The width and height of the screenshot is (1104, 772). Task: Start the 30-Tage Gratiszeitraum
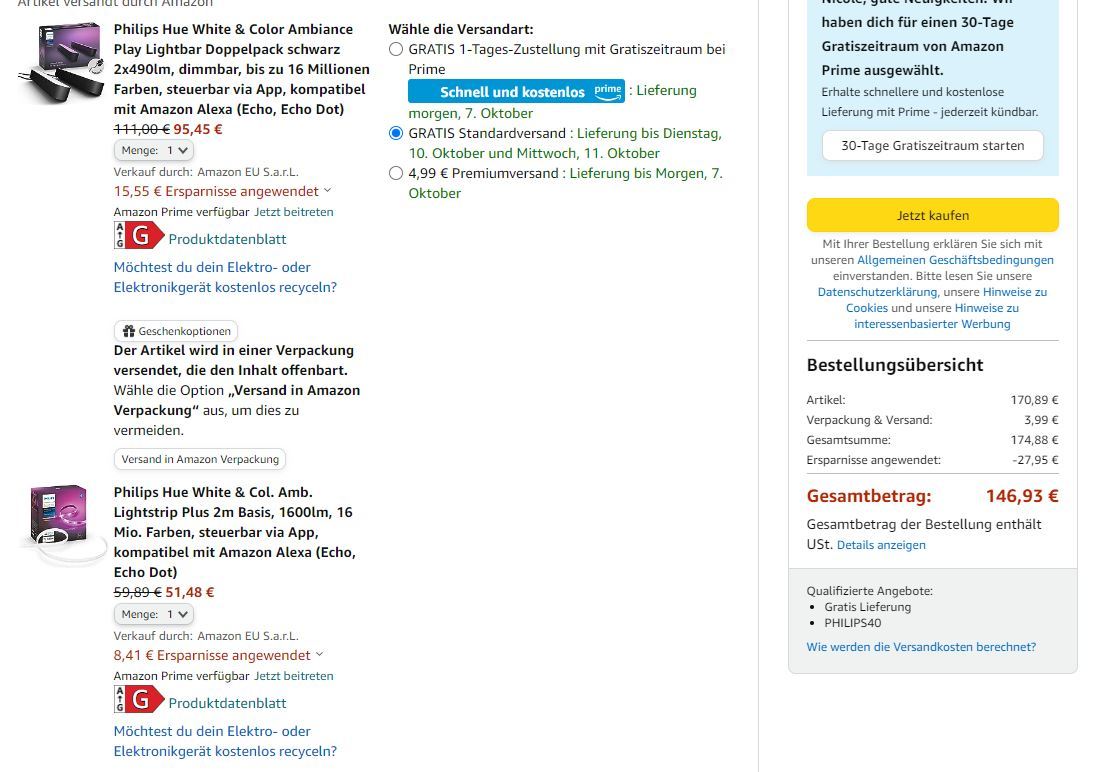point(932,146)
